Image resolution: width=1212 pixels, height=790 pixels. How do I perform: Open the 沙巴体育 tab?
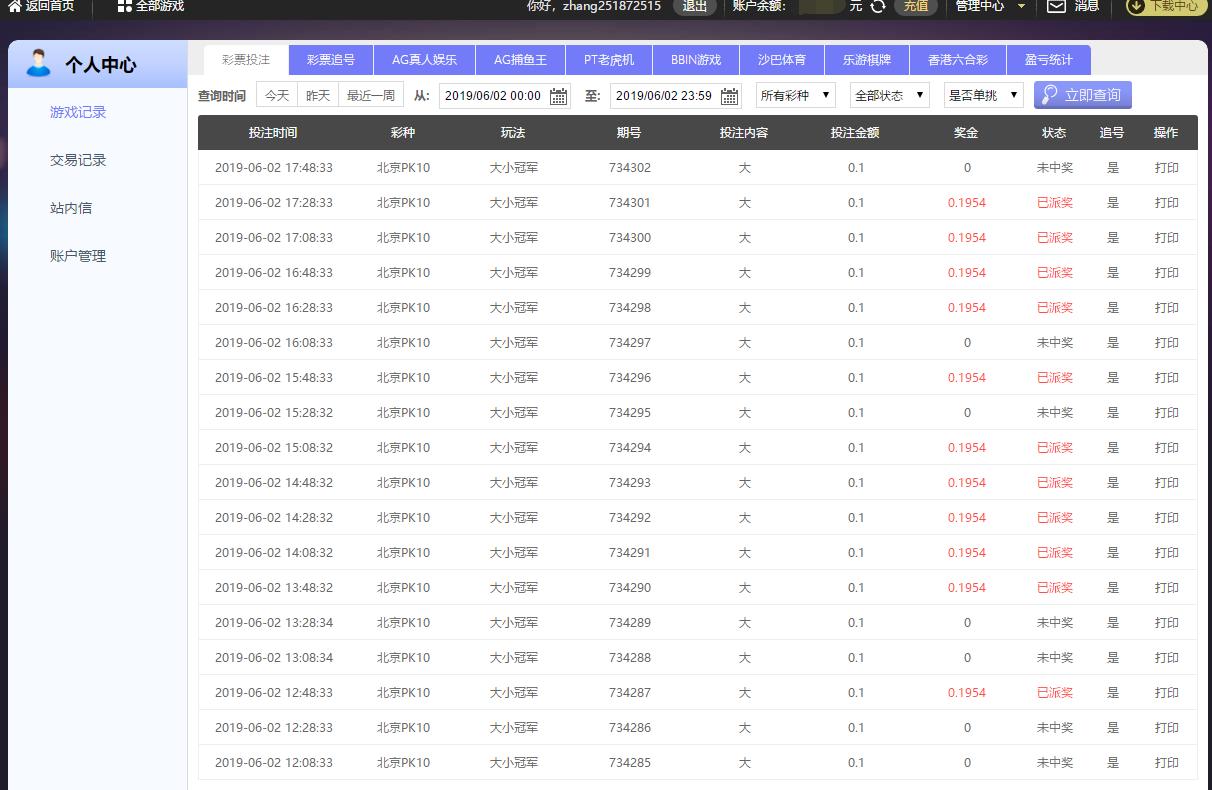(782, 60)
